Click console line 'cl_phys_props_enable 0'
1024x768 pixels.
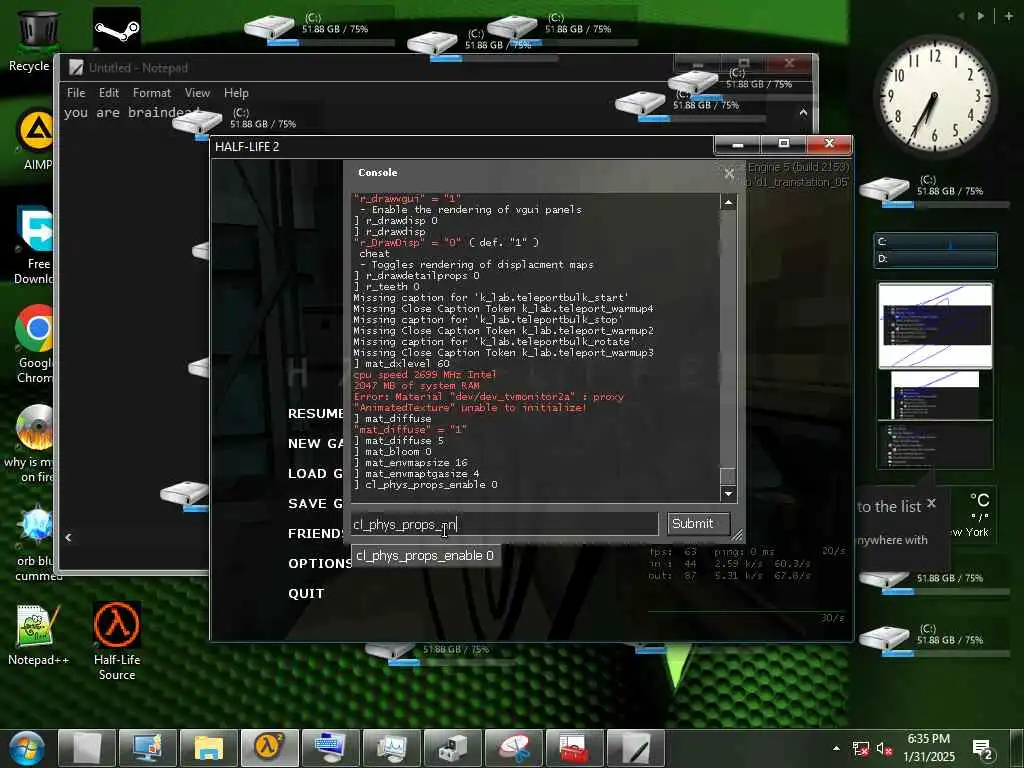[426, 485]
